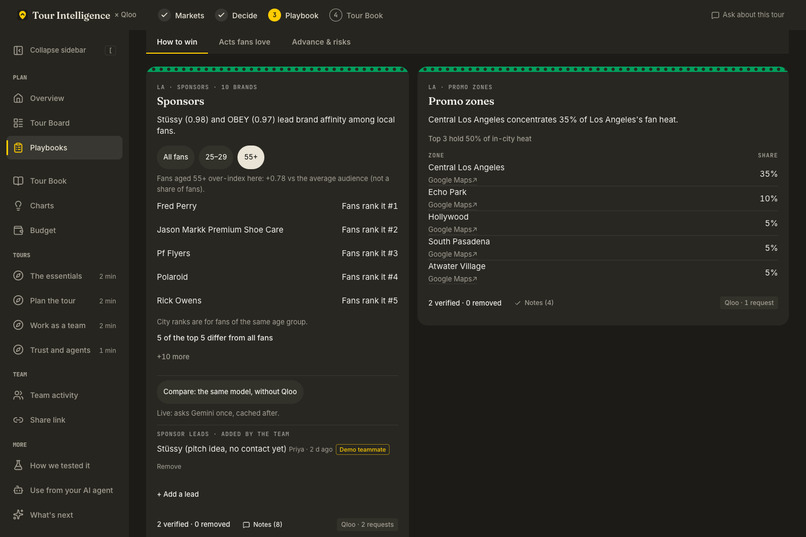
Task: Click the Charts lightbulb icon
Action: point(18,206)
